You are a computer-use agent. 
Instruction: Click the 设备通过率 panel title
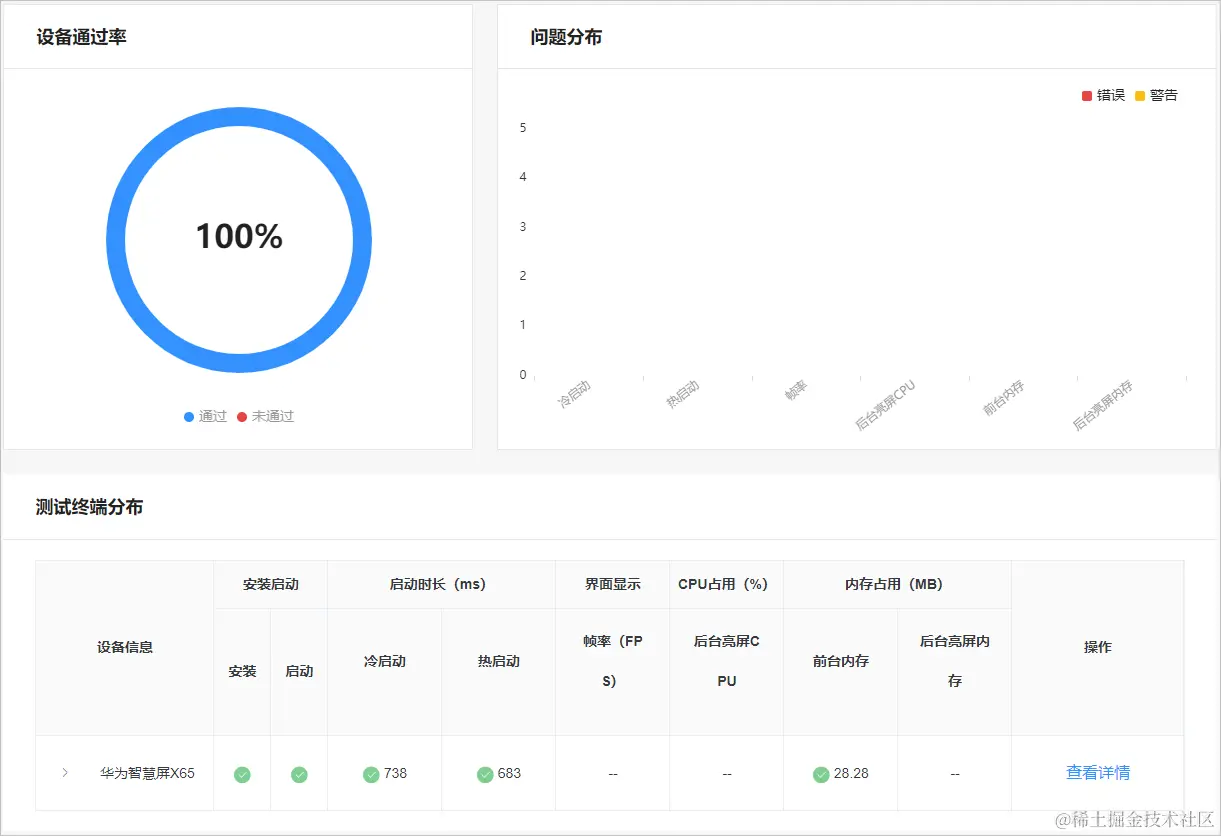pos(81,37)
